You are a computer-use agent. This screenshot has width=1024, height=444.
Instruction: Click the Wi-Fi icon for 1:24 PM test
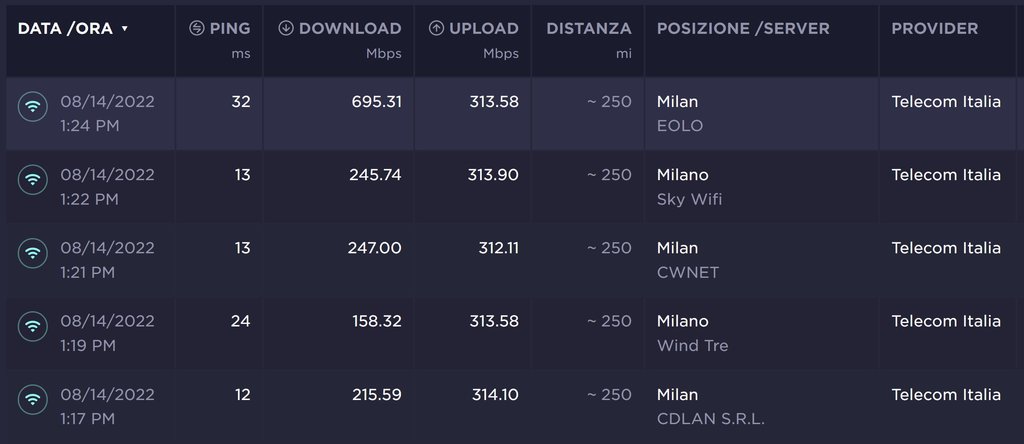tap(33, 106)
